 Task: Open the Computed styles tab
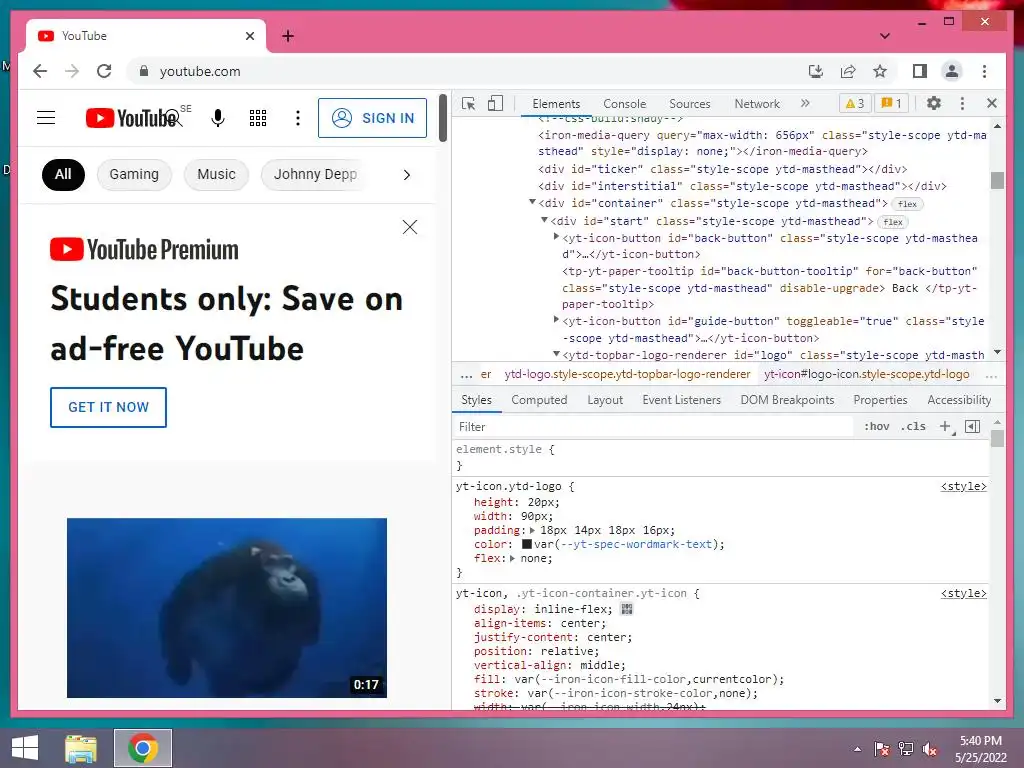pos(539,400)
